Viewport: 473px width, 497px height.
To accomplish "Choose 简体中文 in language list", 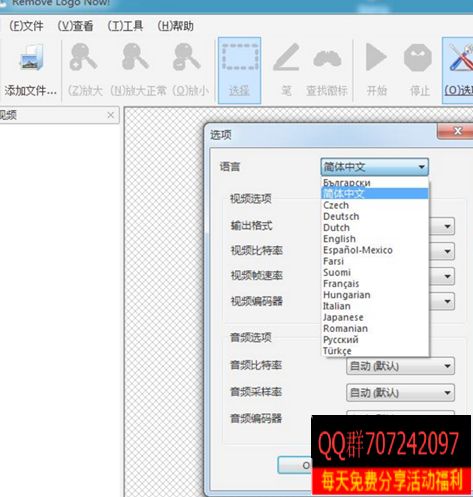I will click(x=375, y=194).
